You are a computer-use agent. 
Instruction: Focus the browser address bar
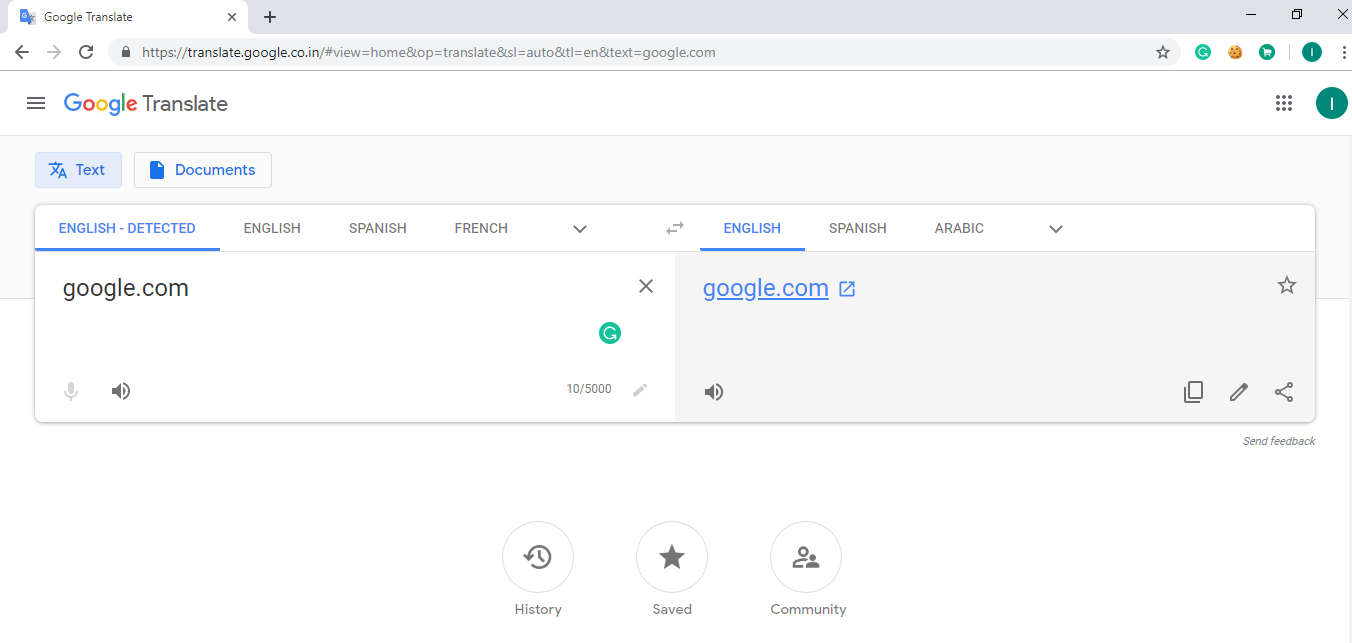pyautogui.click(x=640, y=52)
